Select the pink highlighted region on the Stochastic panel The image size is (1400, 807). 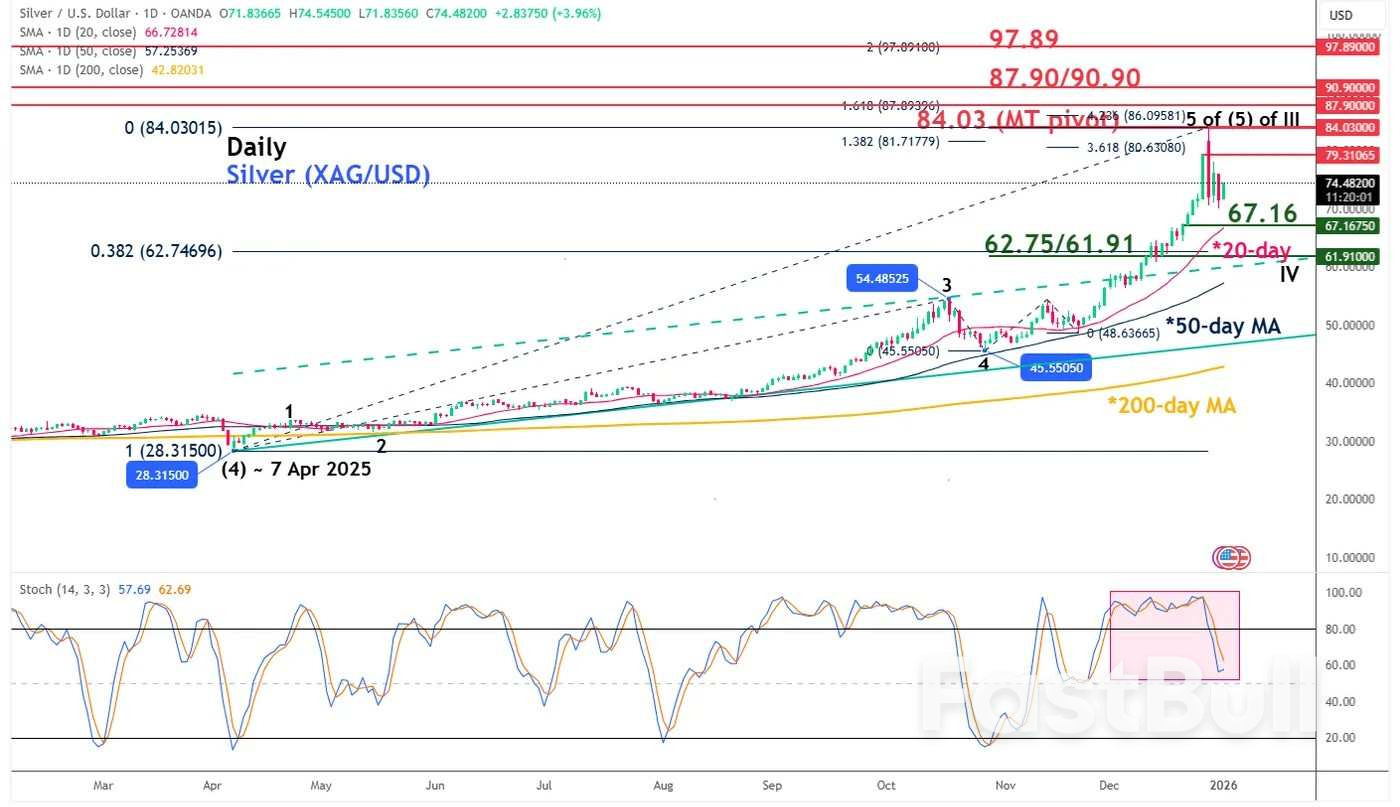(x=1174, y=634)
